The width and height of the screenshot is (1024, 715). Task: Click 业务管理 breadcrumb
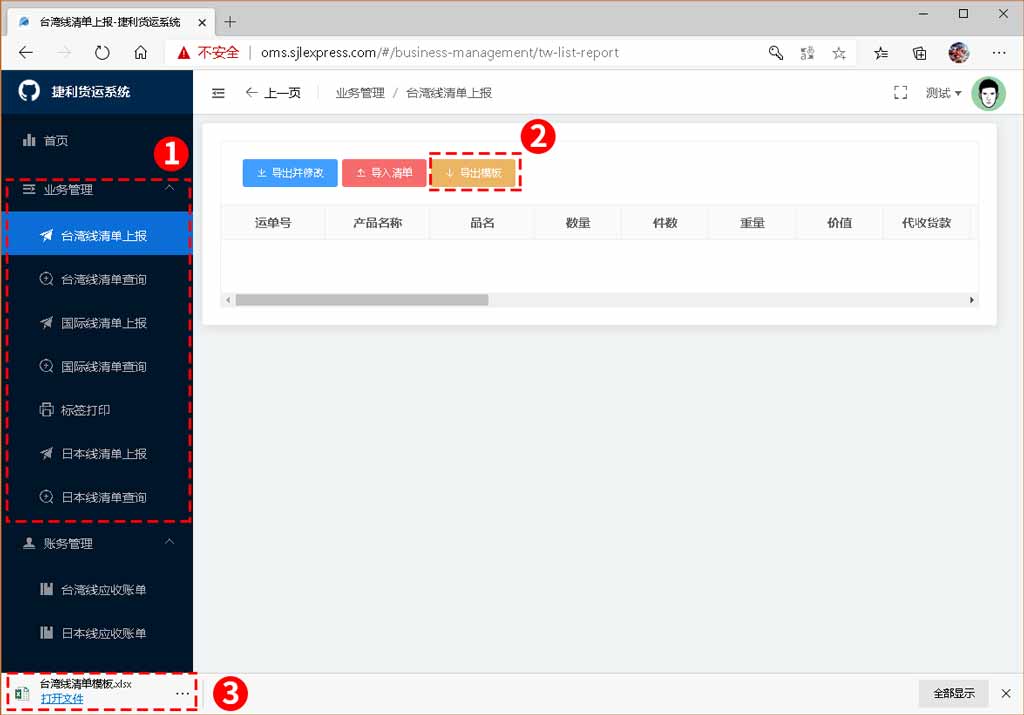tap(360, 93)
